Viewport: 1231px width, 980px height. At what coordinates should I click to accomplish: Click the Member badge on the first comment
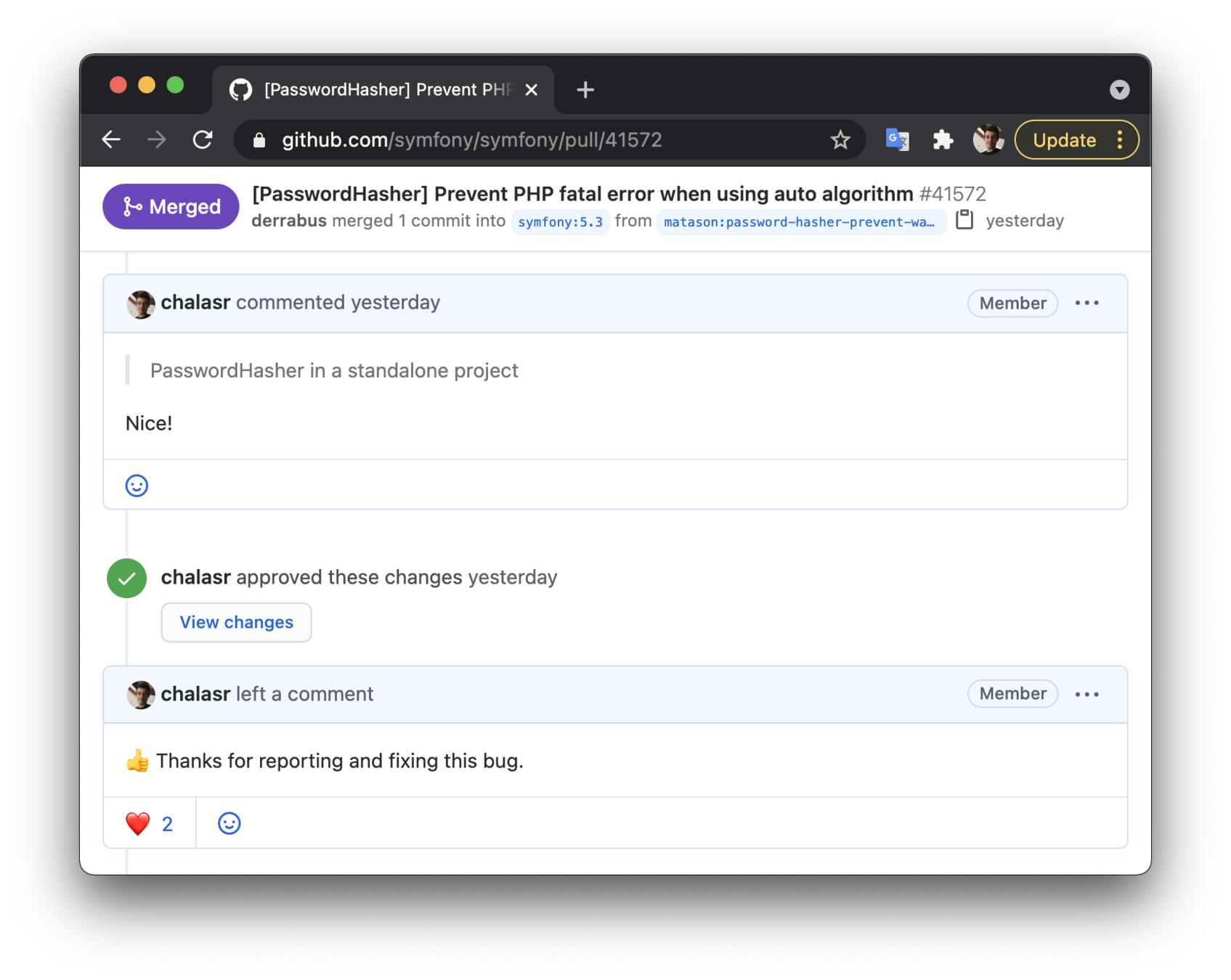point(1012,303)
